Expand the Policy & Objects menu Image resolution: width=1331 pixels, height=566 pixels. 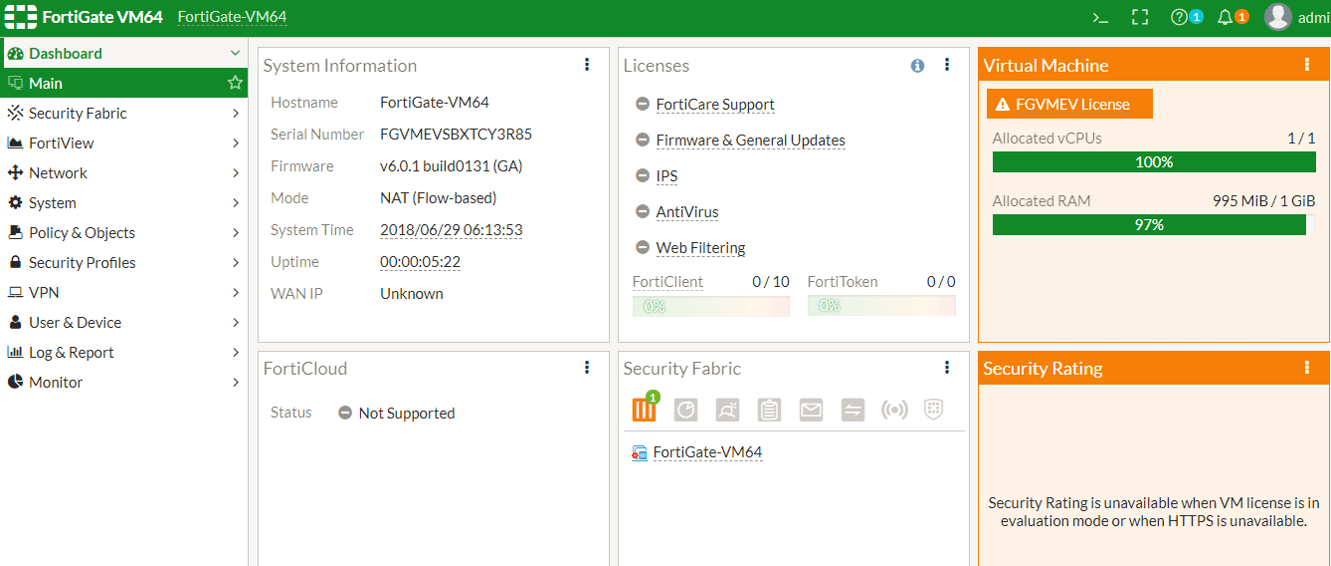point(124,233)
